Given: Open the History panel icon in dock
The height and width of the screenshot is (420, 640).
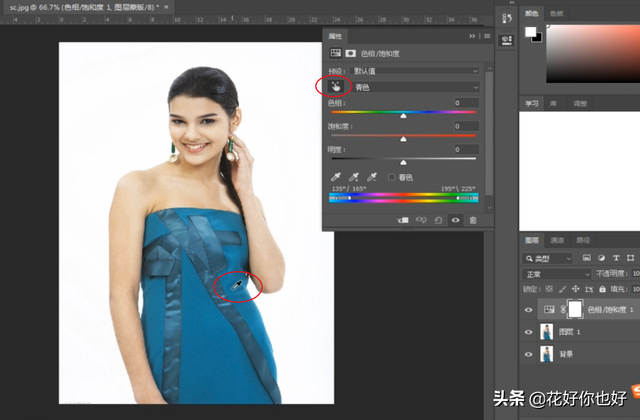Looking at the screenshot, I should tap(507, 18).
